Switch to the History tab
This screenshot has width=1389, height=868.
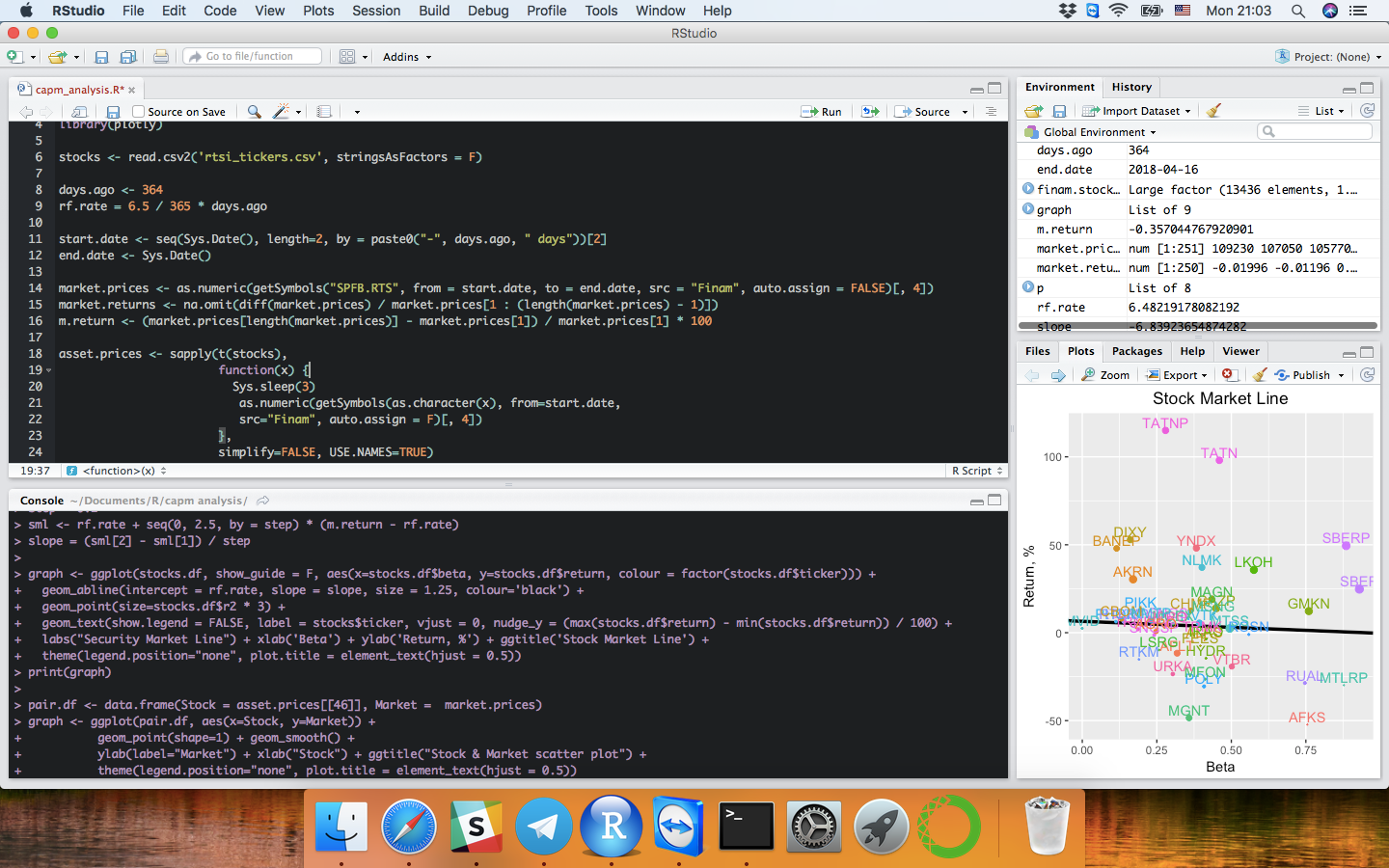pyautogui.click(x=1131, y=87)
